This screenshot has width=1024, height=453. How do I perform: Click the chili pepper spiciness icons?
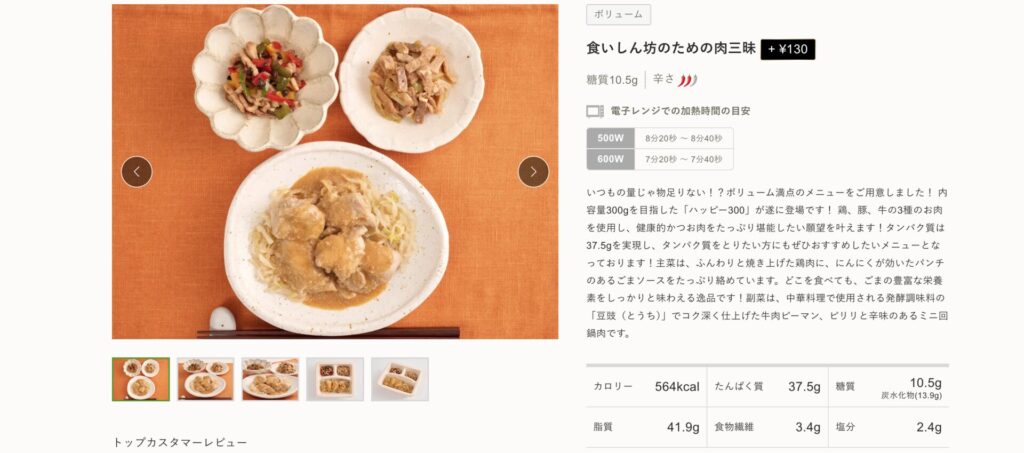pyautogui.click(x=687, y=80)
